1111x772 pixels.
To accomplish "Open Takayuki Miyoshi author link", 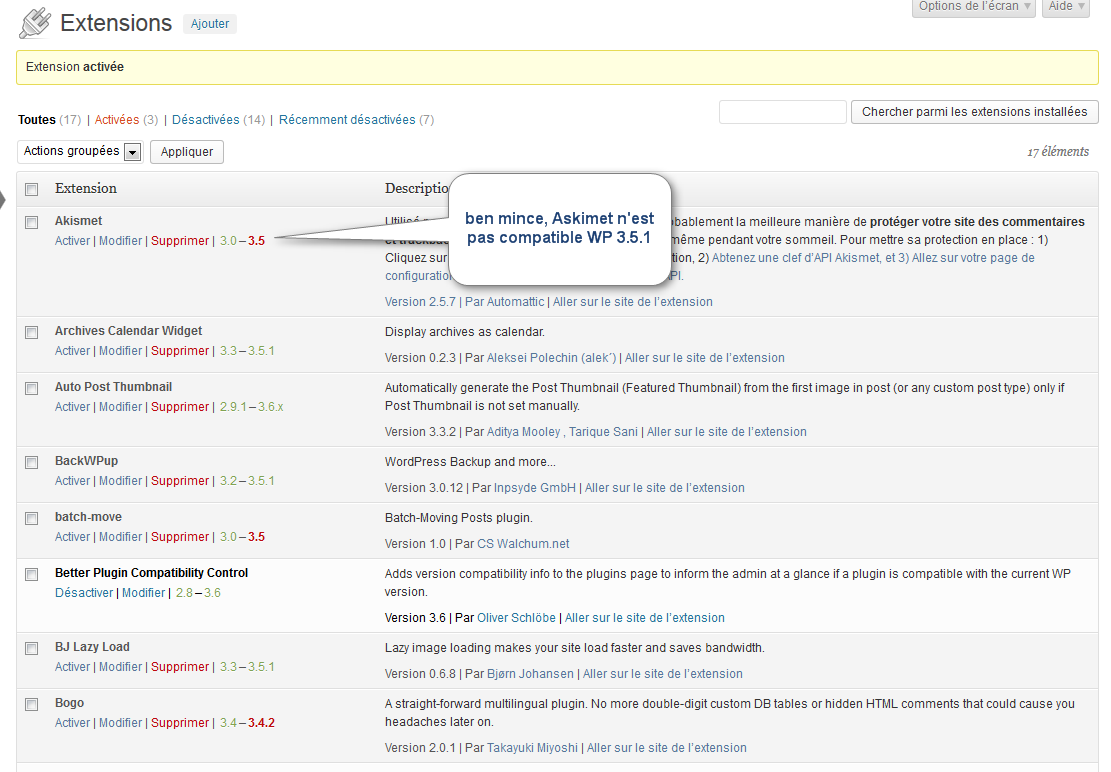I will 532,748.
